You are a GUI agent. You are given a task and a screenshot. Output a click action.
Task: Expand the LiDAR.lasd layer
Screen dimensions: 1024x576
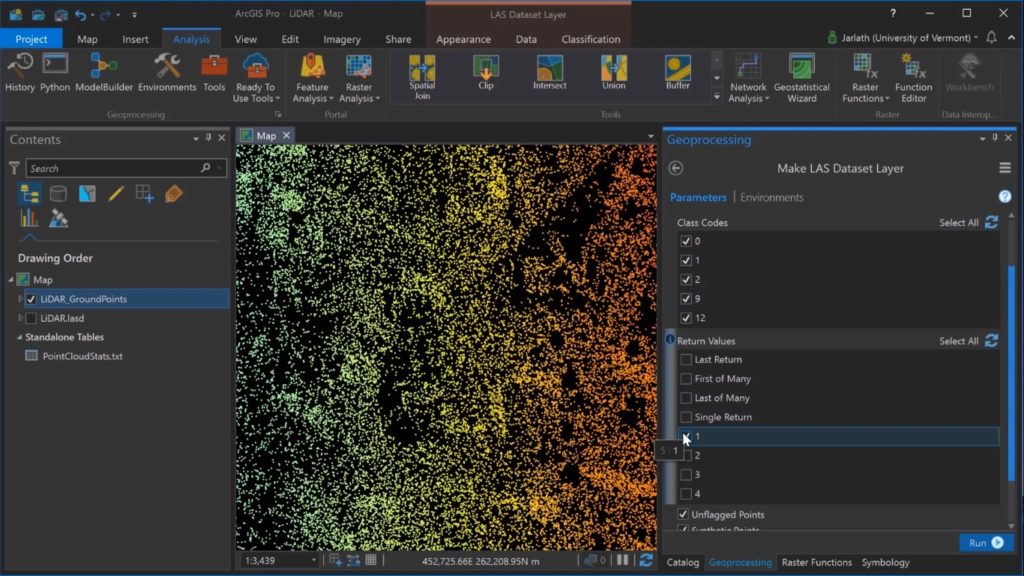coord(20,318)
